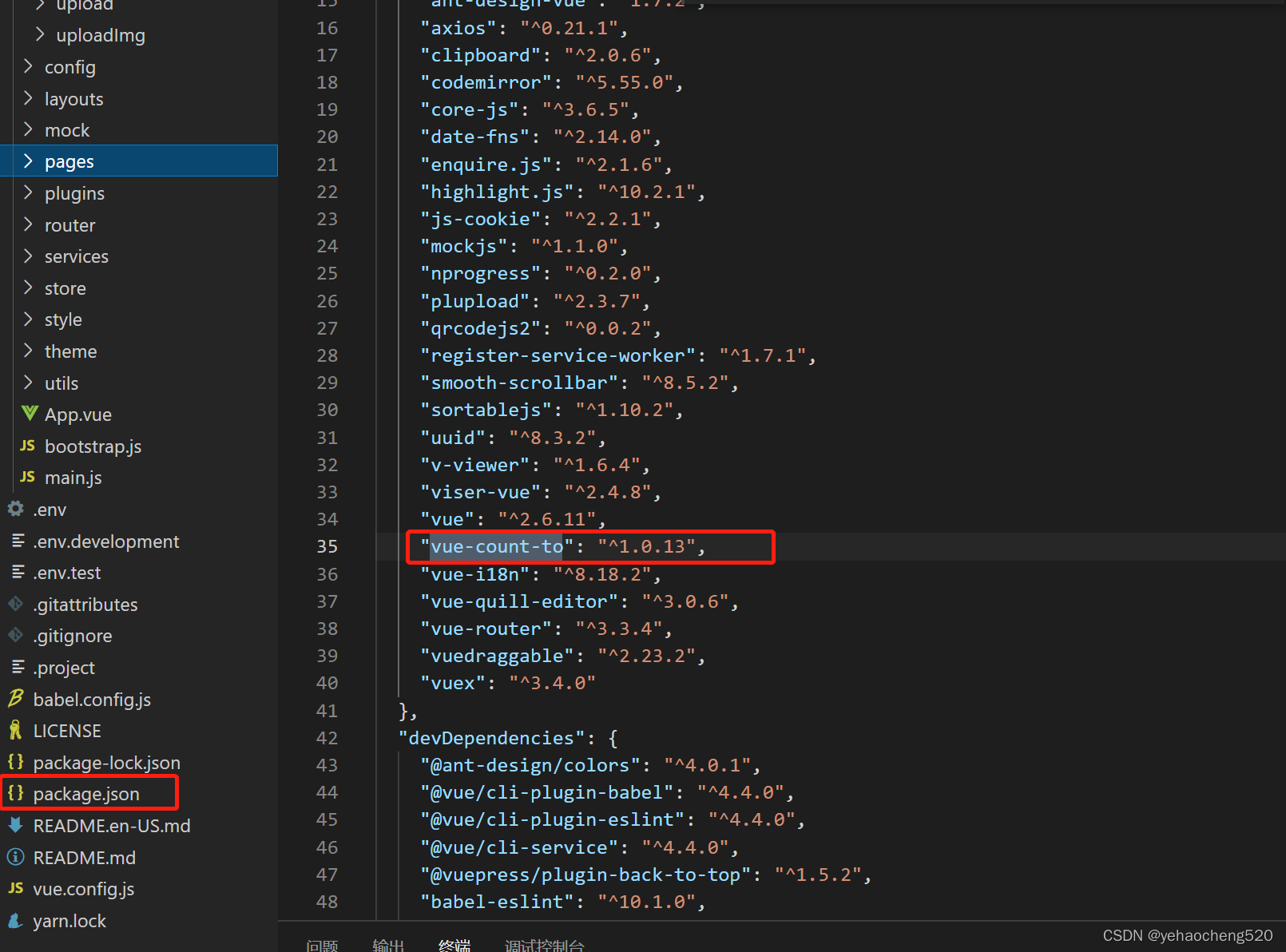Click the info icon beside README.md

pyautogui.click(x=16, y=857)
